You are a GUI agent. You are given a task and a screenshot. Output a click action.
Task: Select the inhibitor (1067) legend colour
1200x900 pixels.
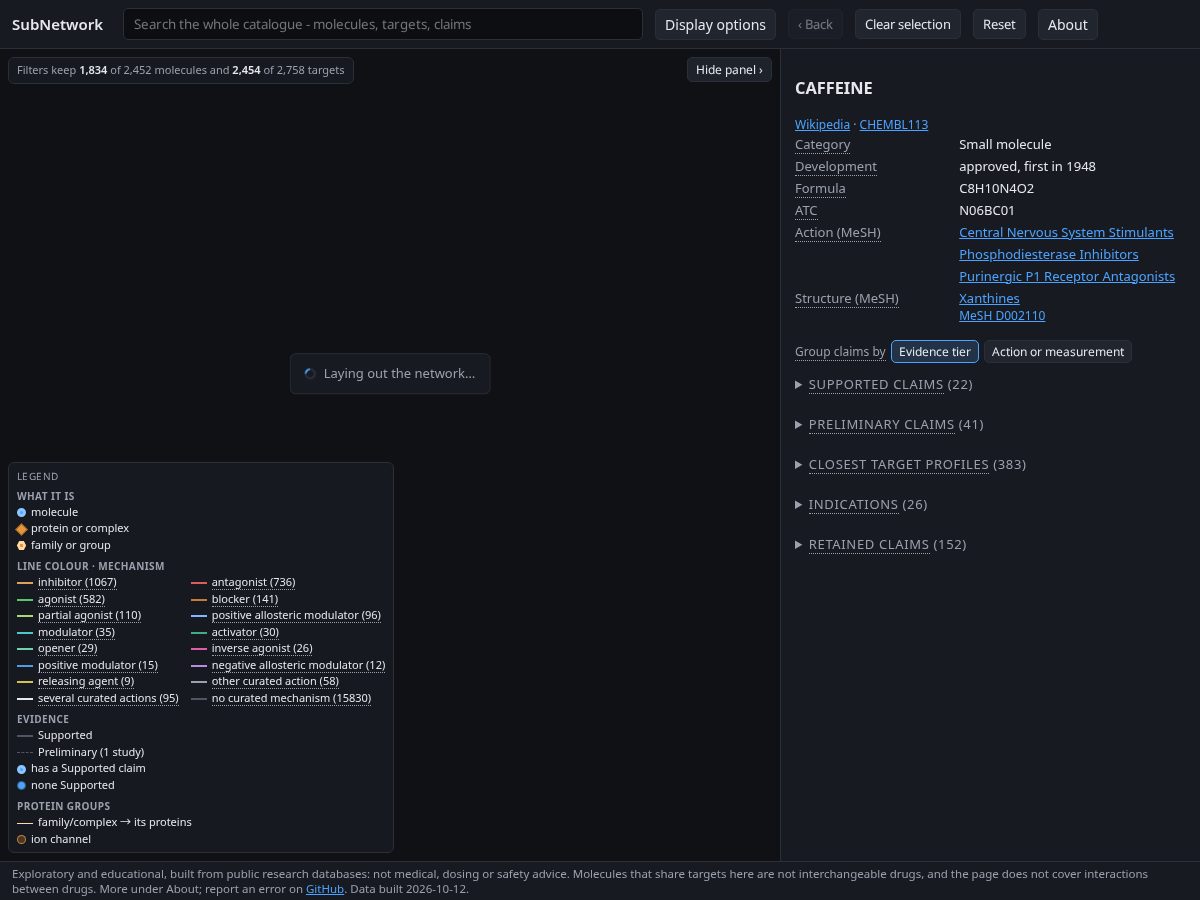tap(77, 583)
